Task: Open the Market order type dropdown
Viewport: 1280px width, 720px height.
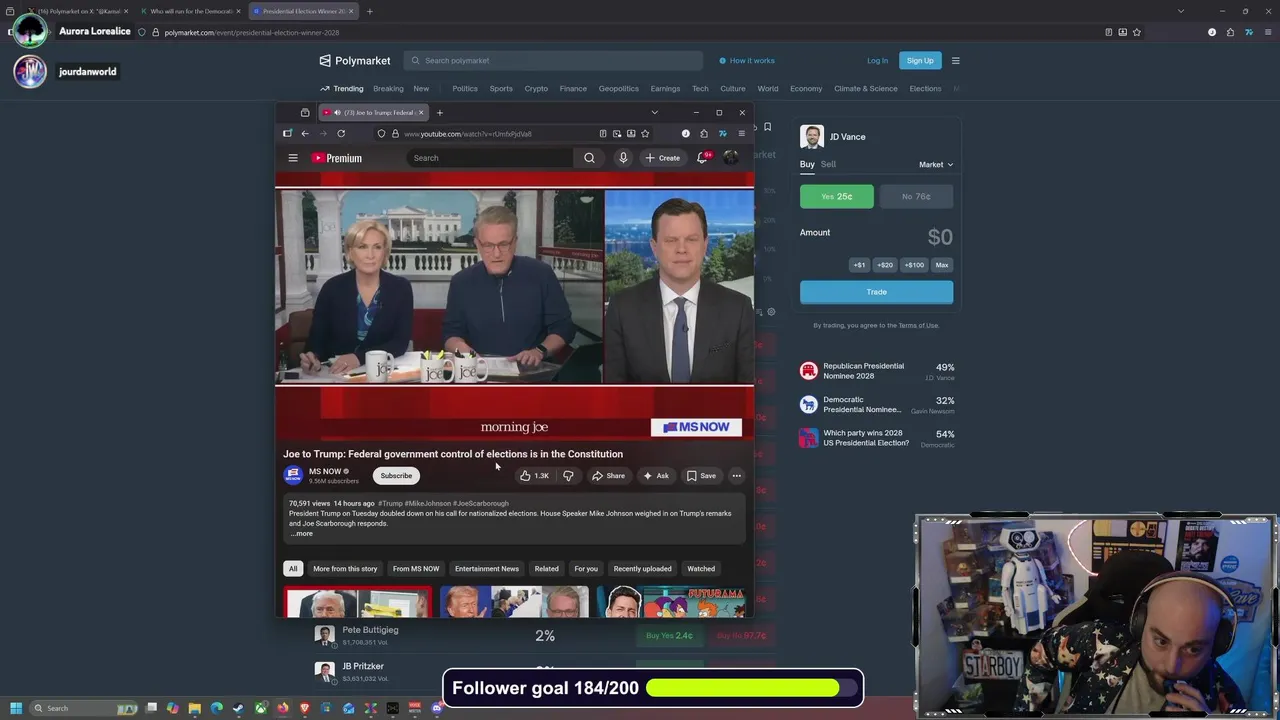Action: pos(936,164)
